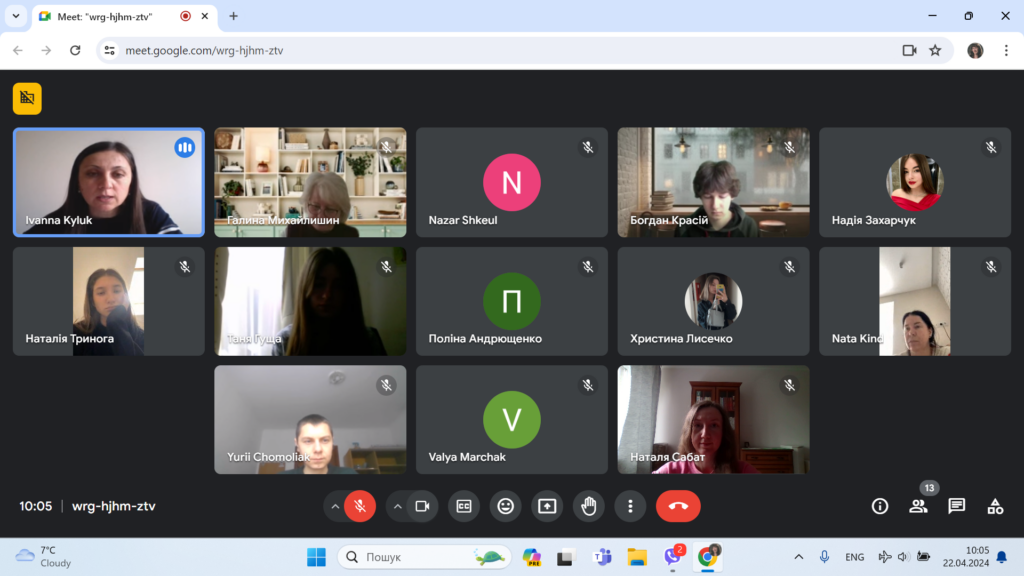Viewport: 1024px width, 576px height.
Task: Raise hand in the meeting
Action: click(589, 506)
